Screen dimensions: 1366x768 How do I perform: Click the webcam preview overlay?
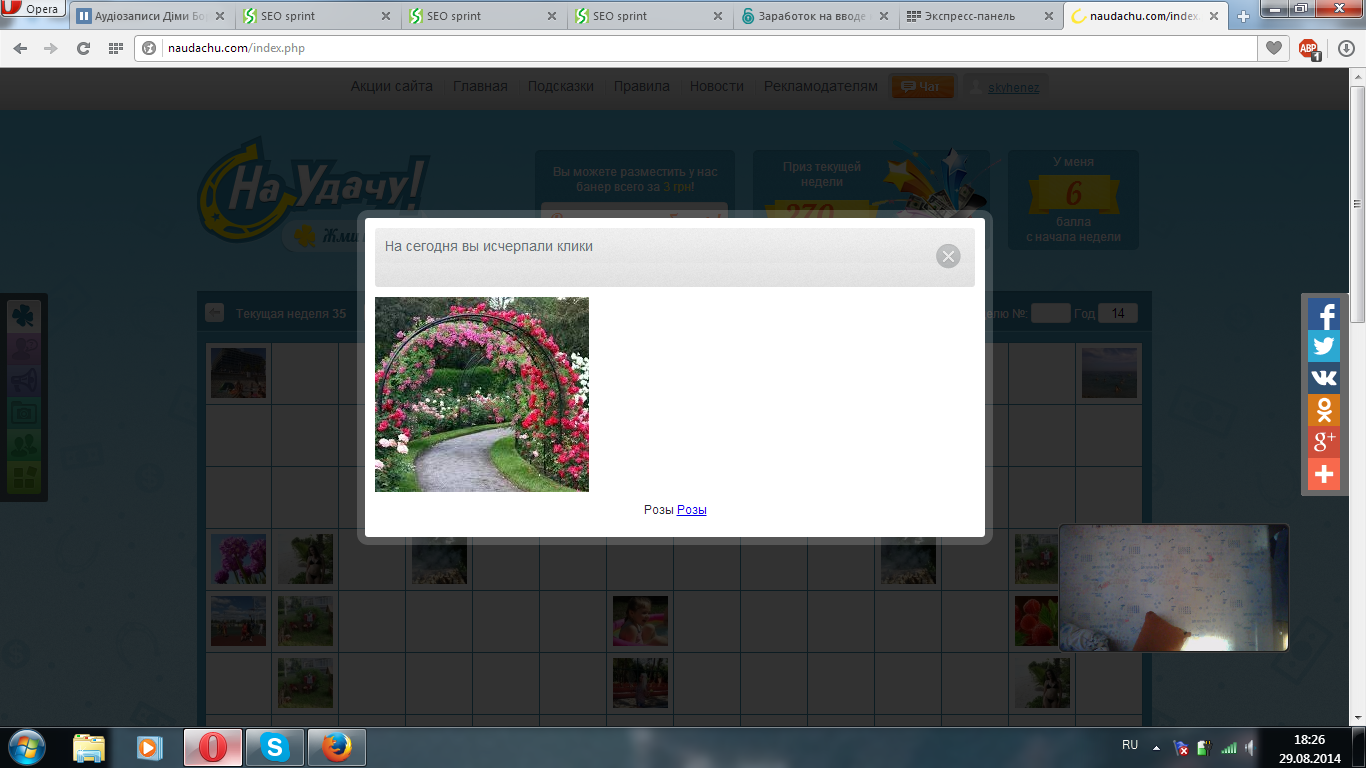(1174, 588)
